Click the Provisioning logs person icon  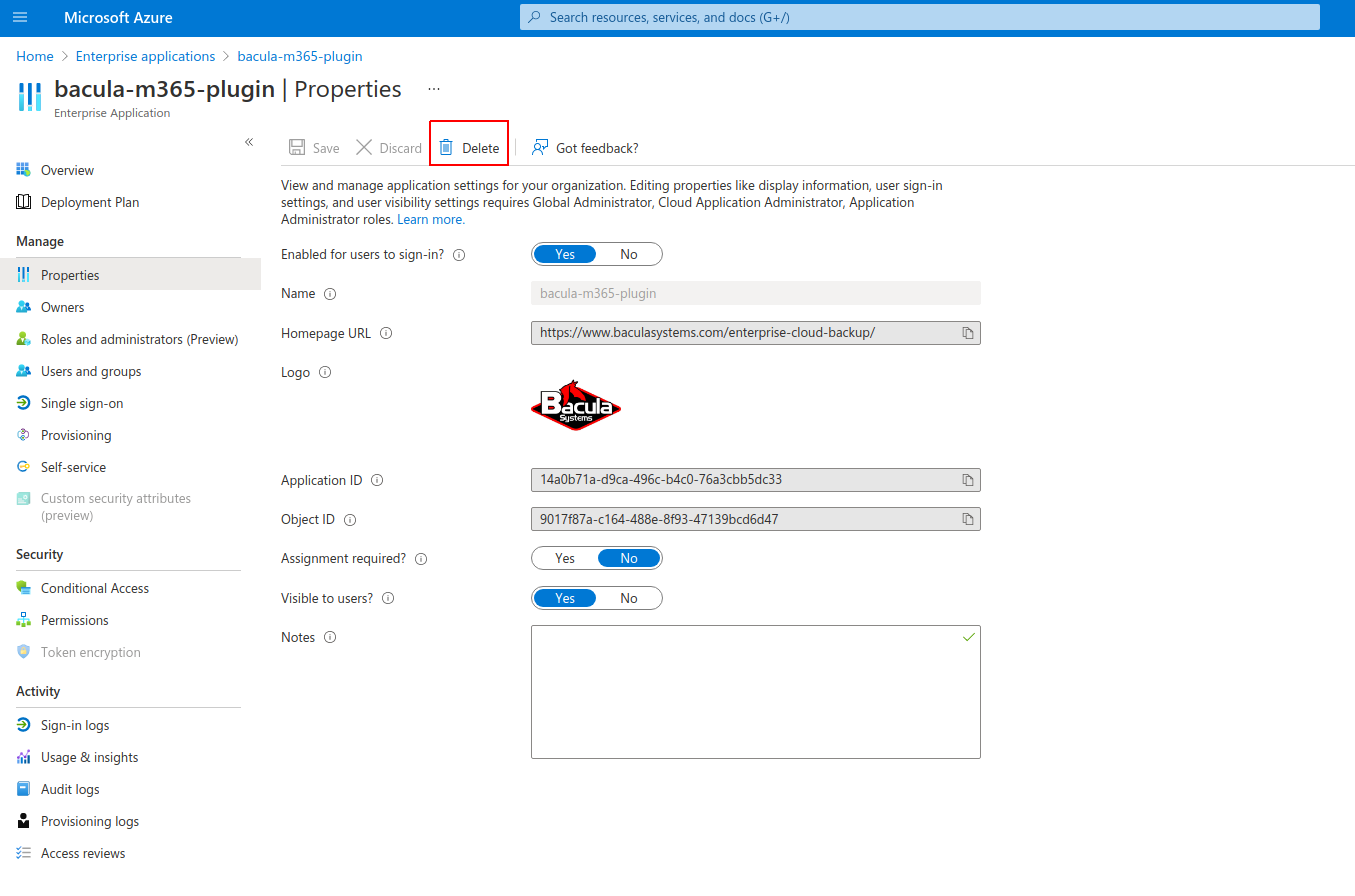[23, 821]
